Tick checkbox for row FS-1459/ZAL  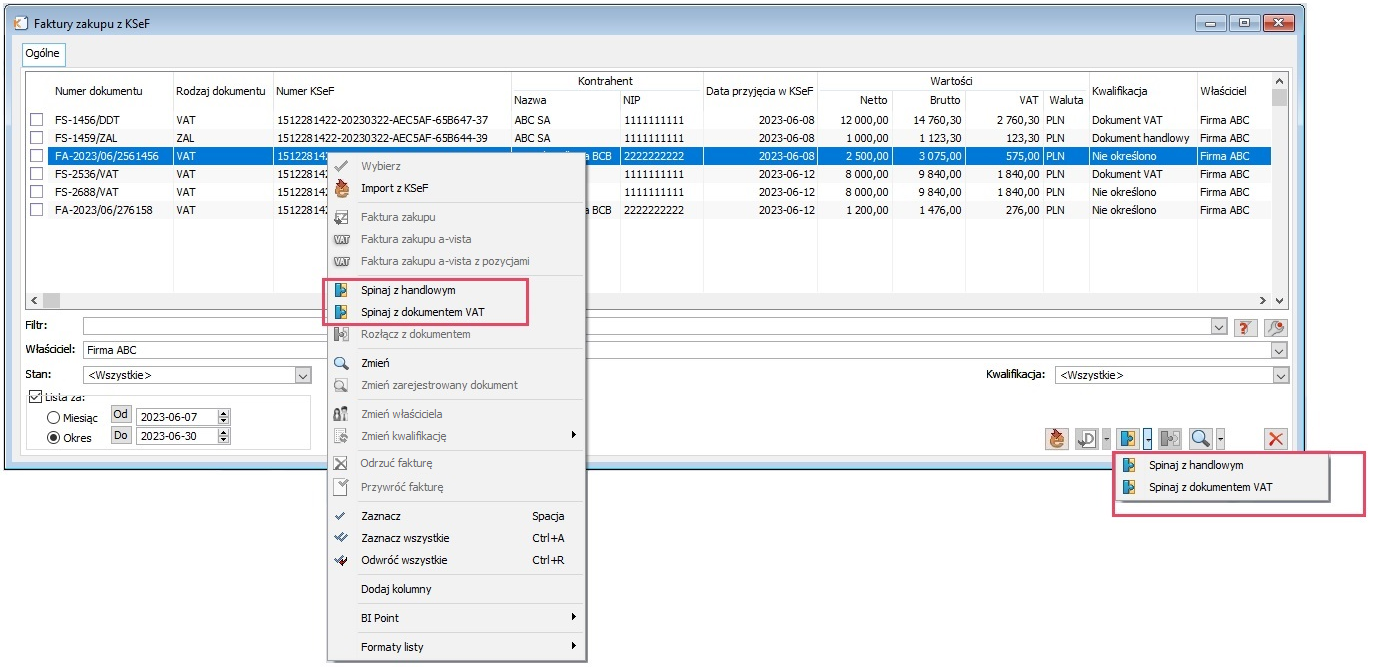pos(37,138)
